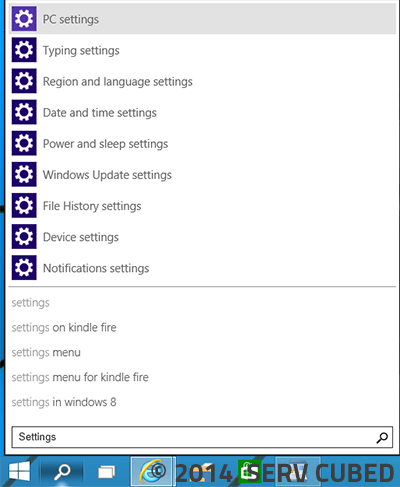
Task: Select the gear icon beside Region and language
Action: (x=24, y=81)
